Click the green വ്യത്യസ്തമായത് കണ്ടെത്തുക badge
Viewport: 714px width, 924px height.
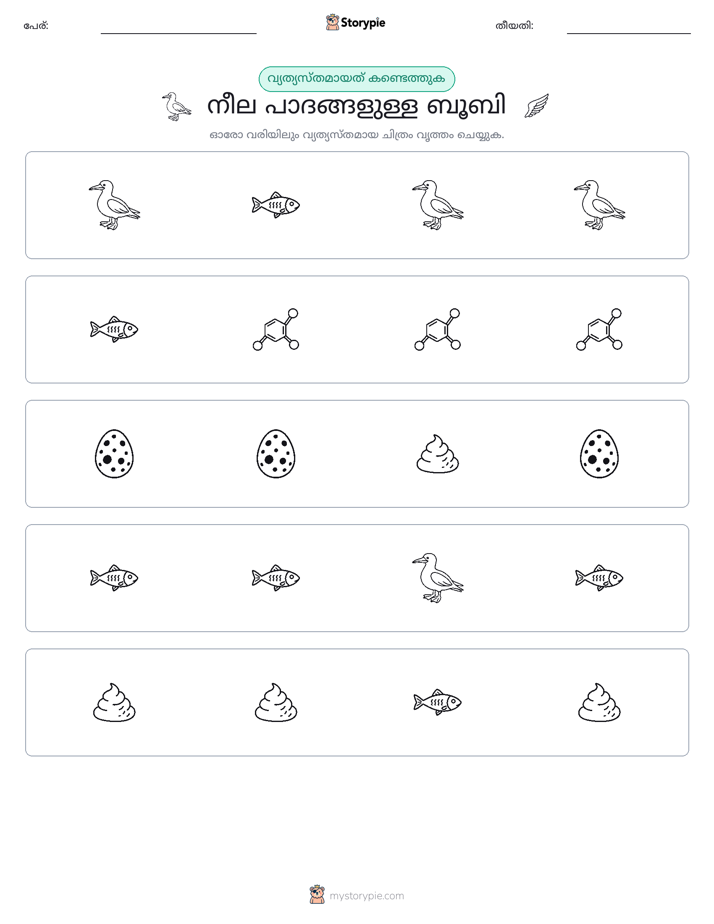pyautogui.click(x=357, y=79)
